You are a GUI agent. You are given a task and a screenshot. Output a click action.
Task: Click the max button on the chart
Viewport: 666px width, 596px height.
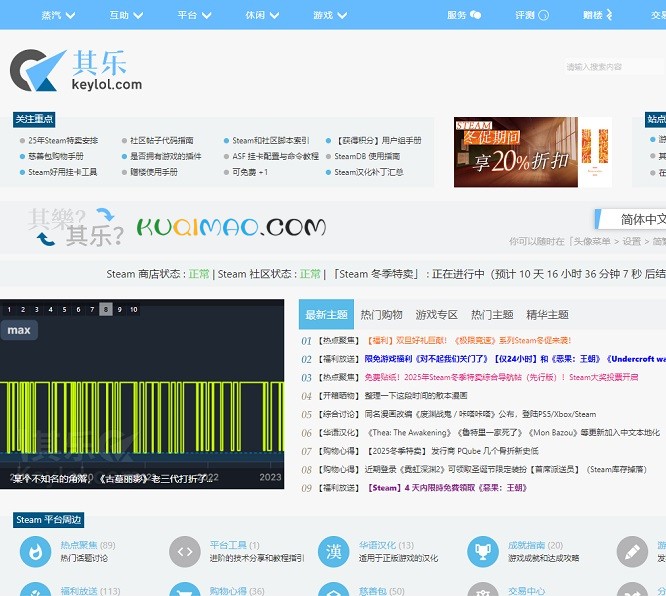[x=19, y=330]
